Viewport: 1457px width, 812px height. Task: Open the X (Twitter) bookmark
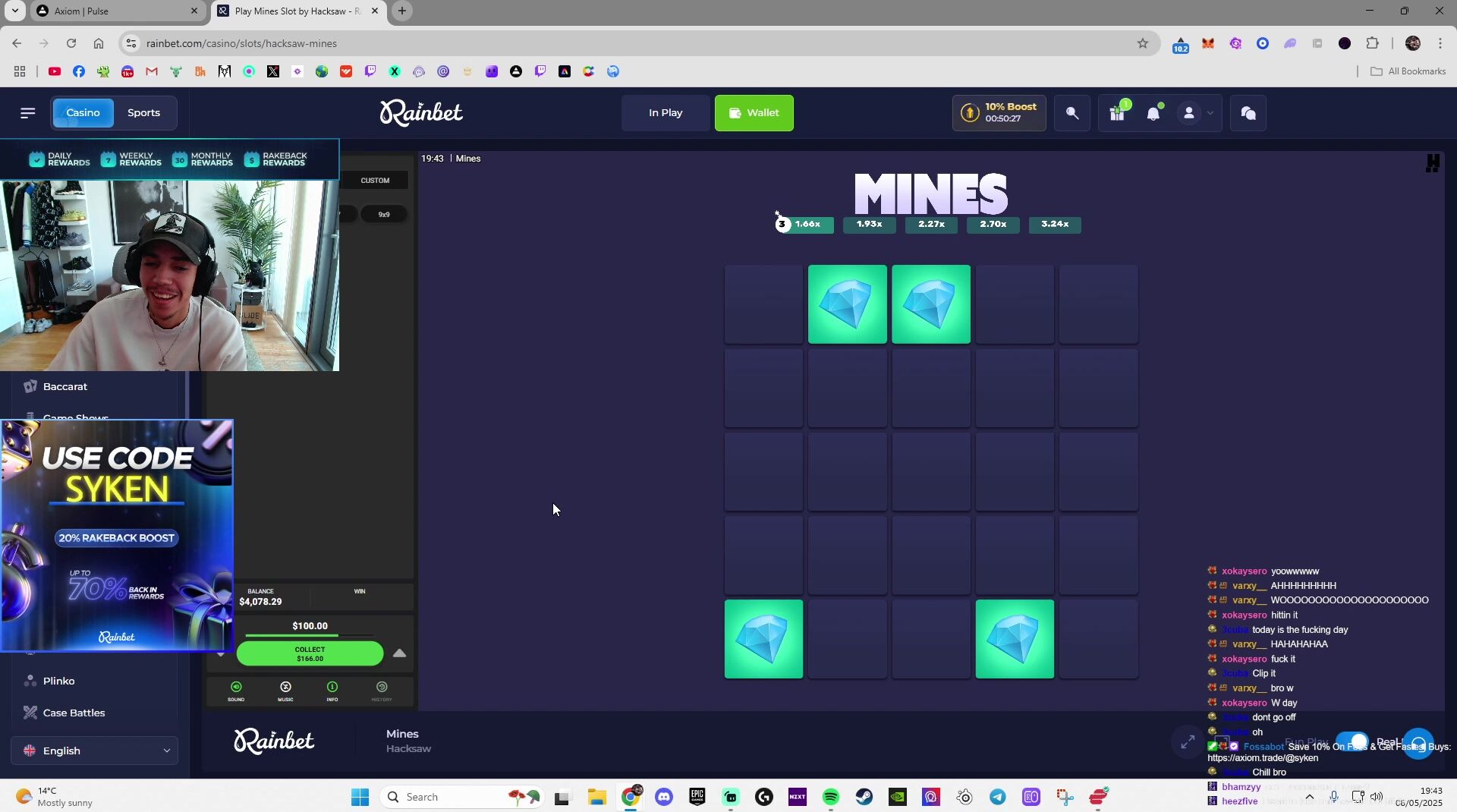tap(273, 71)
